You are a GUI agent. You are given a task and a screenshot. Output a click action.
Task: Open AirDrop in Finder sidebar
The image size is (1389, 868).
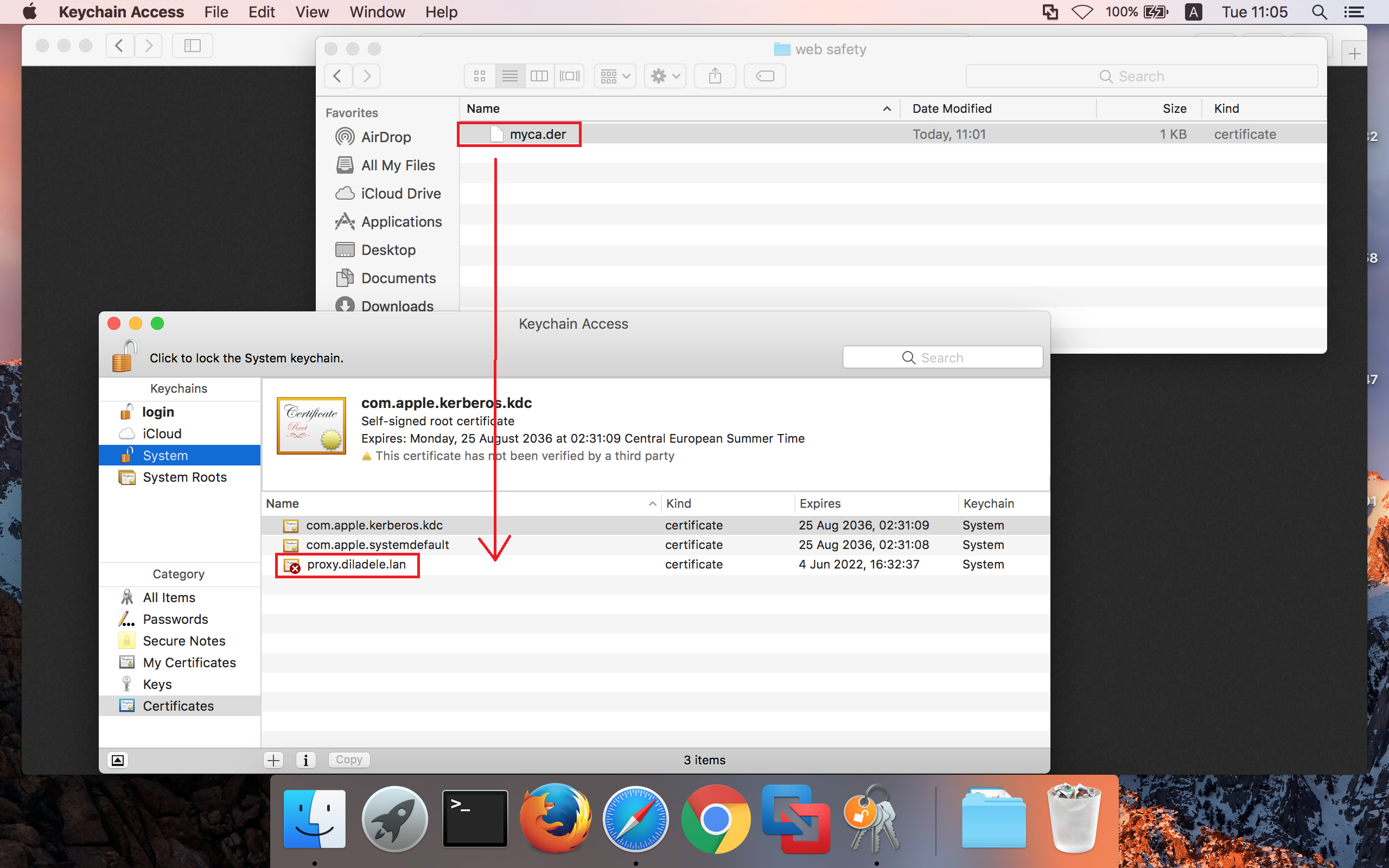[386, 137]
